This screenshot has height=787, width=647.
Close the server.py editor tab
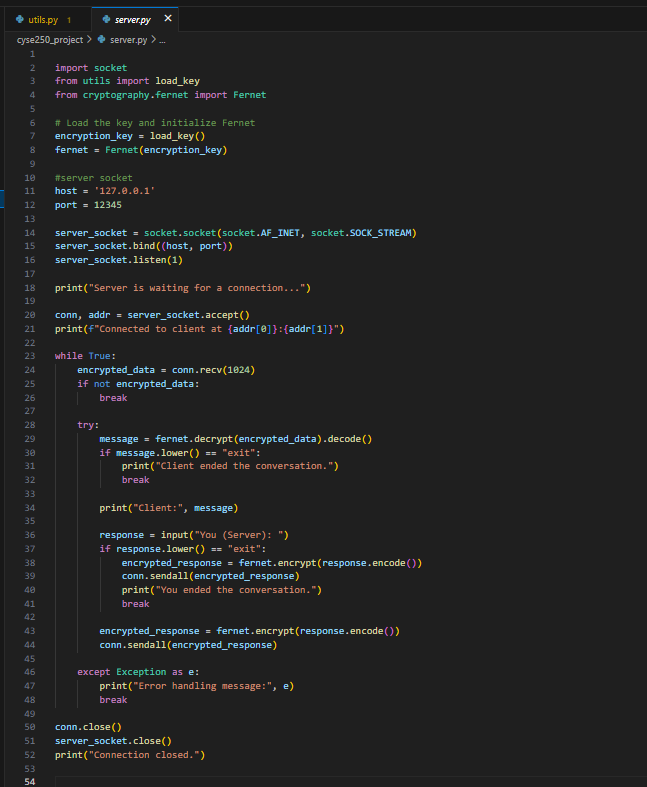[167, 19]
